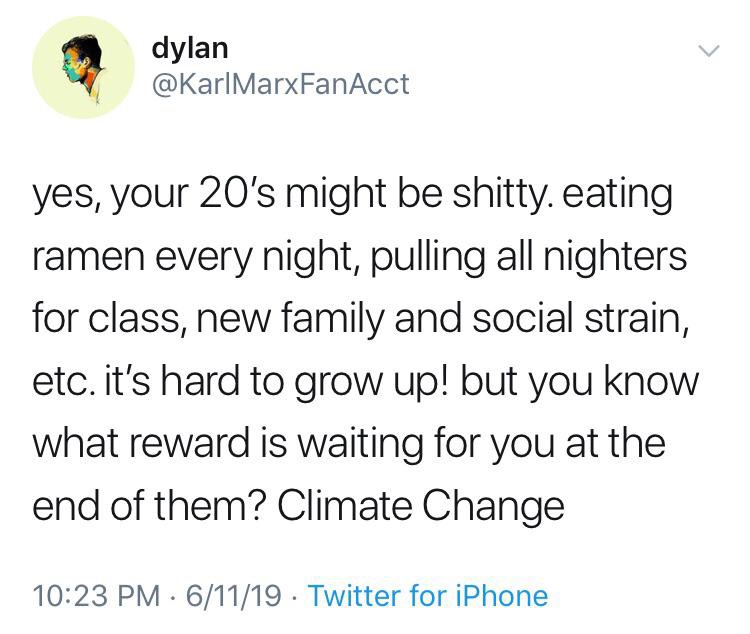Click dylan's profile avatar picture

[x=83, y=69]
